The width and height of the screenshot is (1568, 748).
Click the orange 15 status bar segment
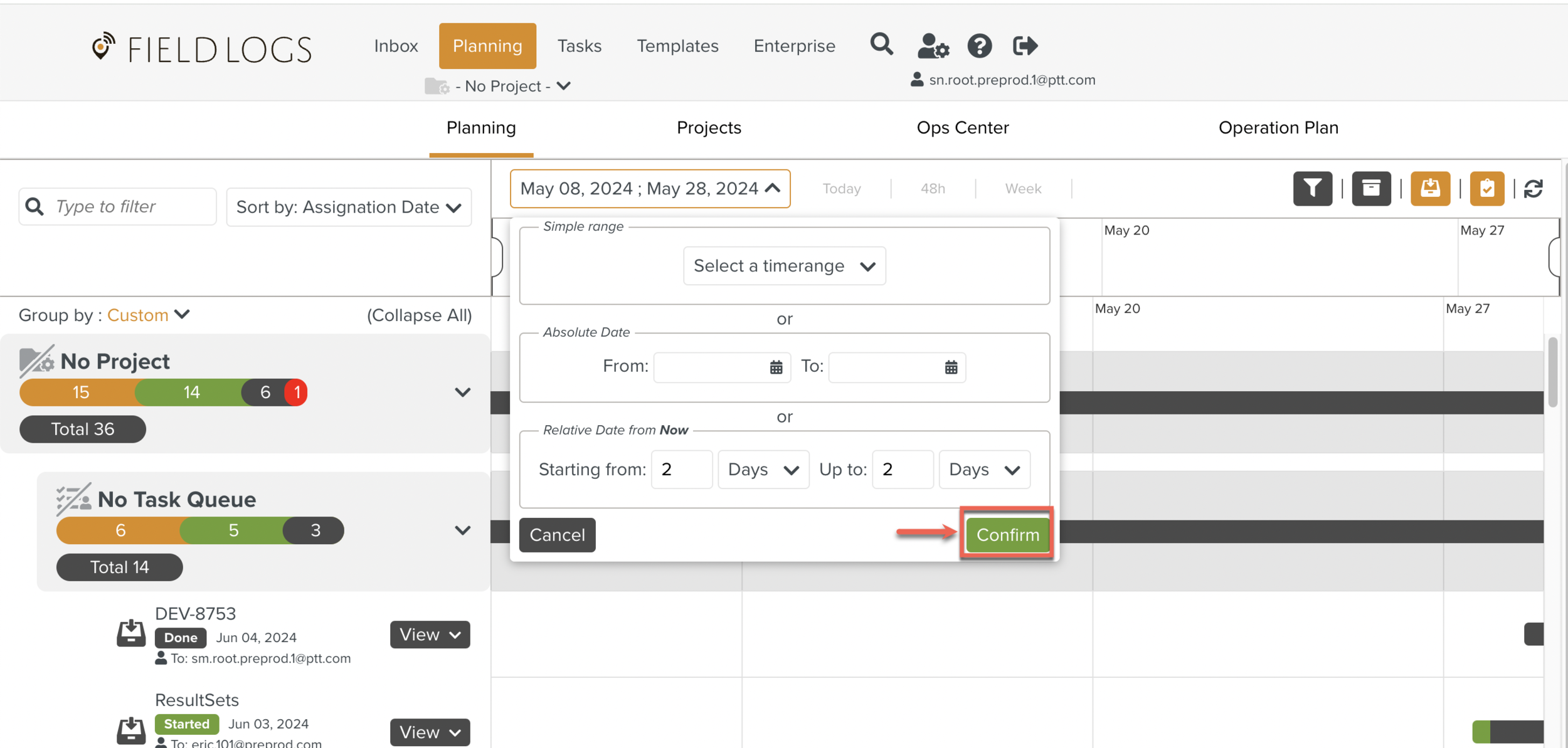click(80, 392)
